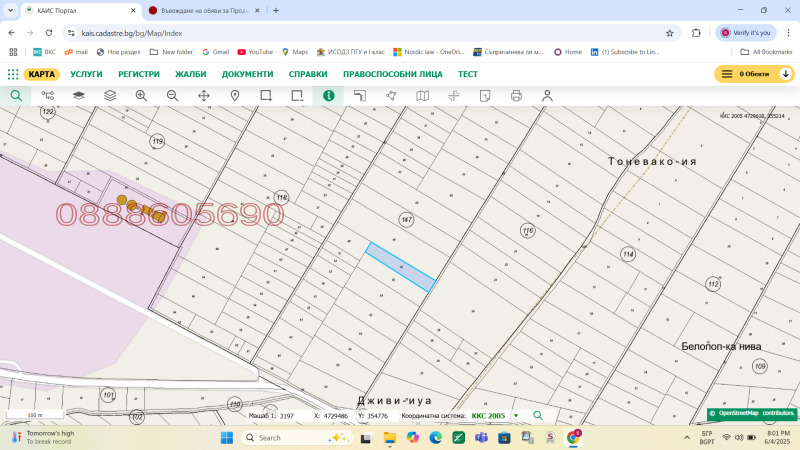Click parcel block label 118 on map

[x=282, y=197]
